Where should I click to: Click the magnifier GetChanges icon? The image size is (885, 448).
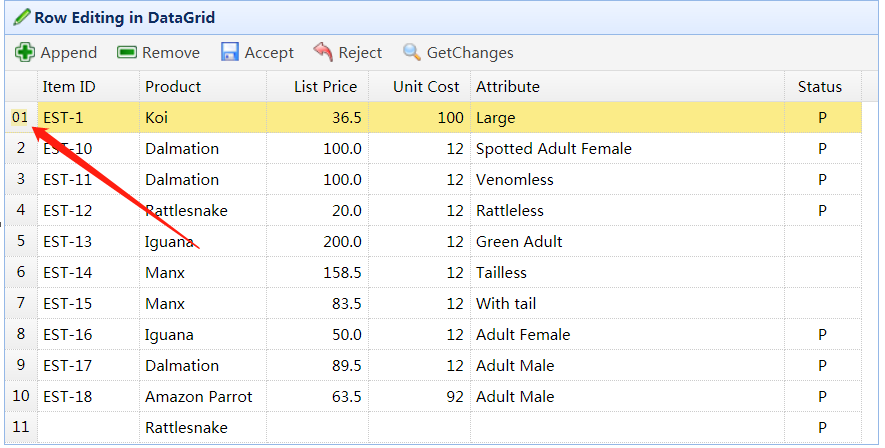[412, 52]
